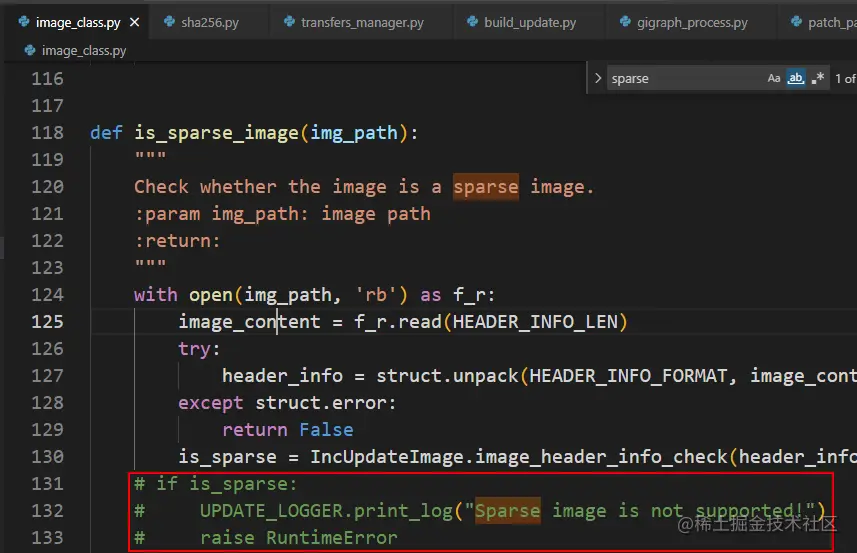Open the gigraph_process.py tab

tap(692, 22)
